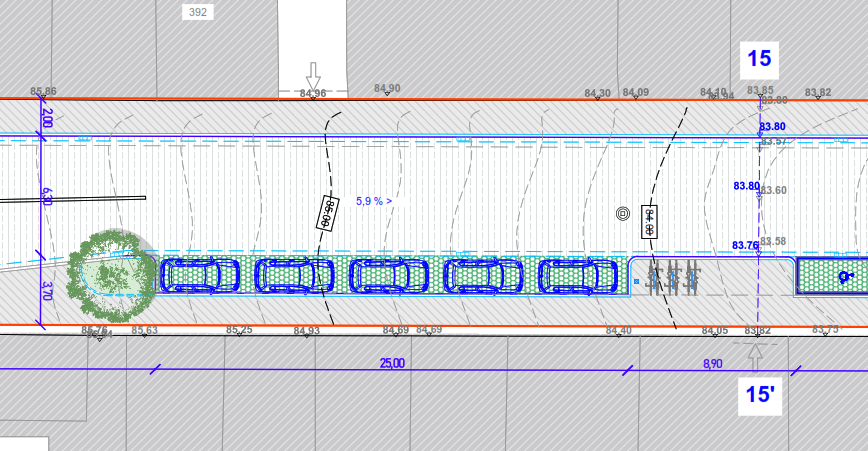Select the middle car in the parking row
868x451 pixels.
388,275
